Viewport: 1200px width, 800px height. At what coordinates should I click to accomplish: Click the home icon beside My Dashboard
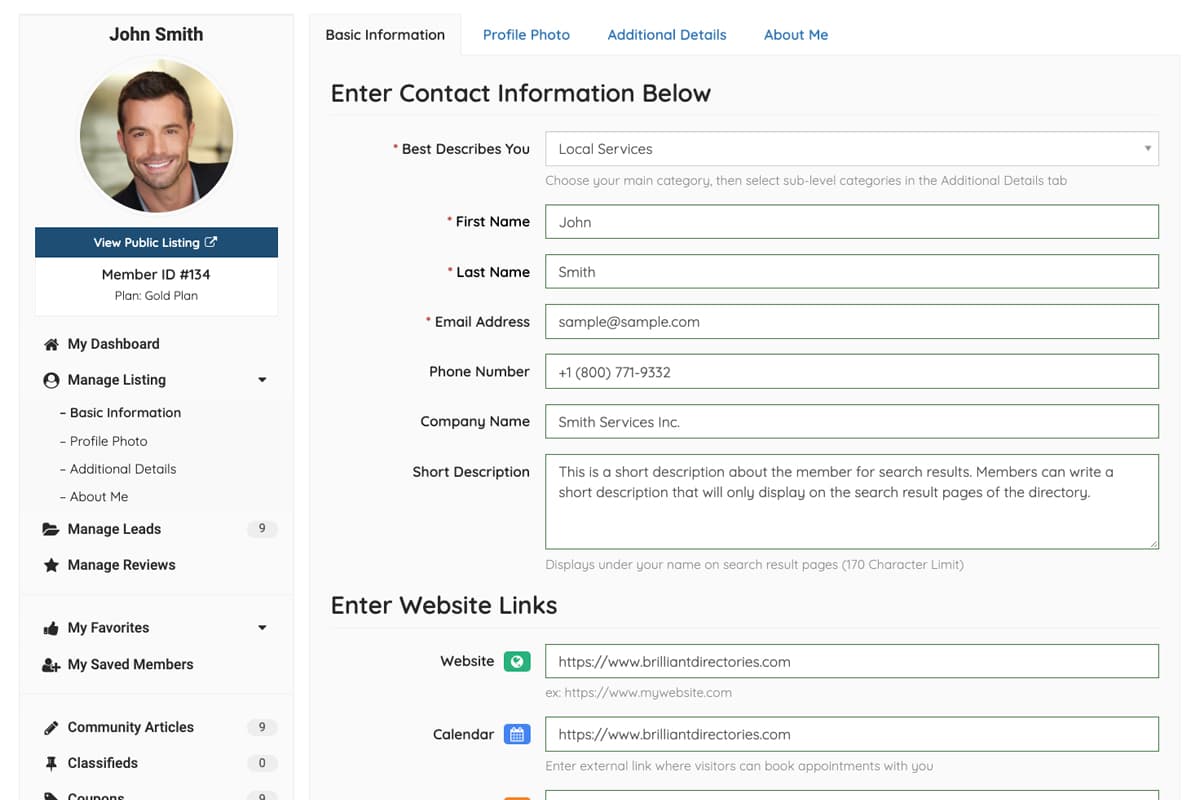tap(51, 344)
